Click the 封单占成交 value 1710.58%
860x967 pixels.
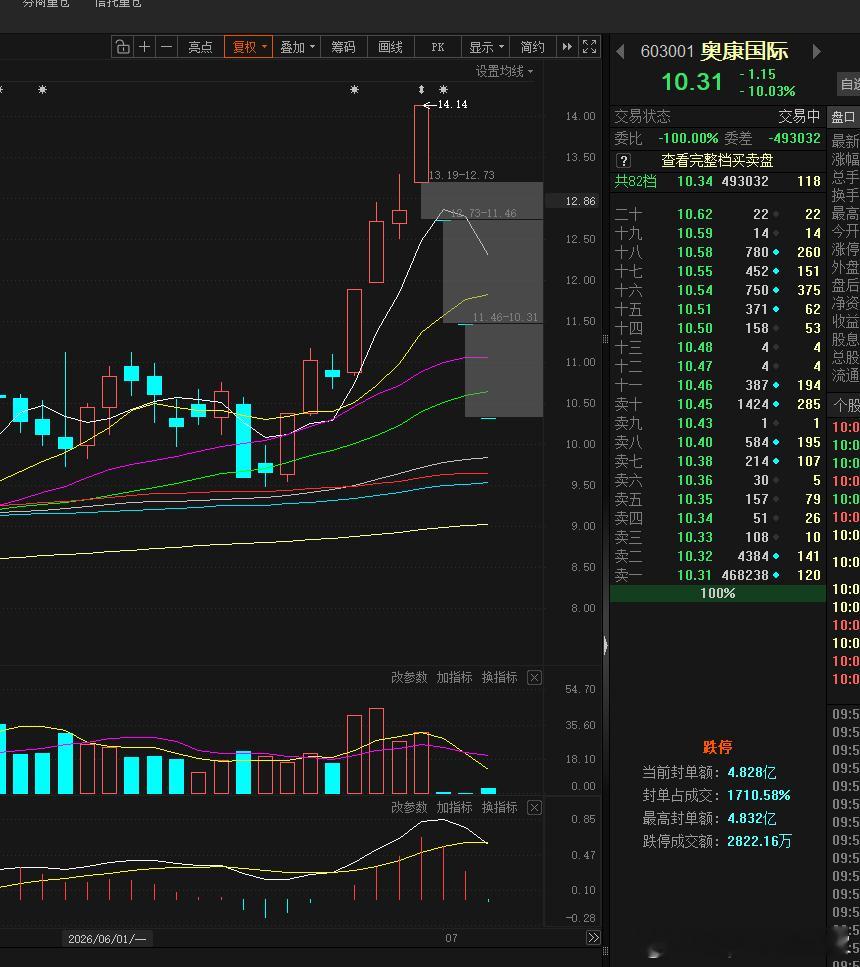coord(759,796)
